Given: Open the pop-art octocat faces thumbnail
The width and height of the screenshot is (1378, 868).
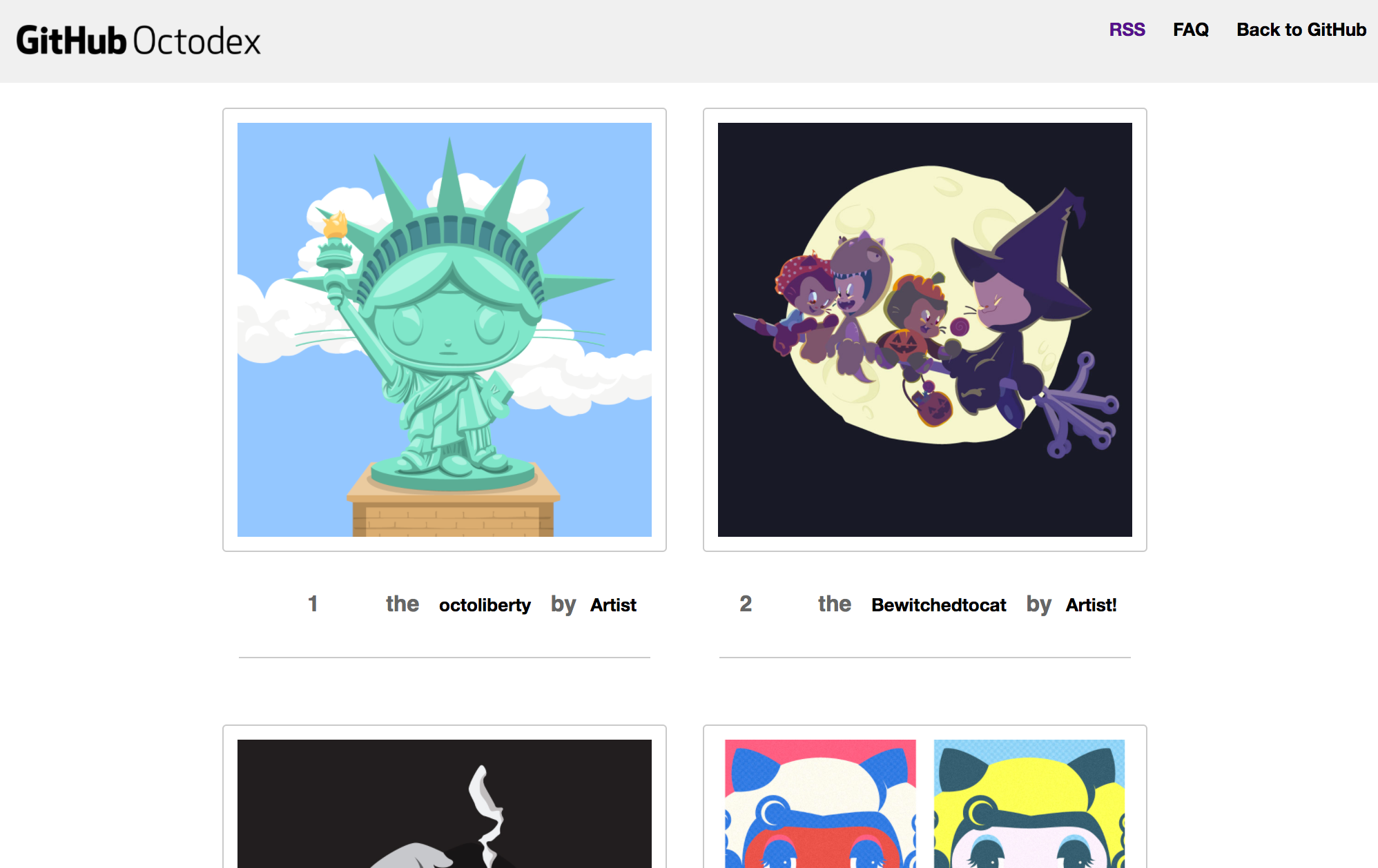Looking at the screenshot, I should [925, 804].
